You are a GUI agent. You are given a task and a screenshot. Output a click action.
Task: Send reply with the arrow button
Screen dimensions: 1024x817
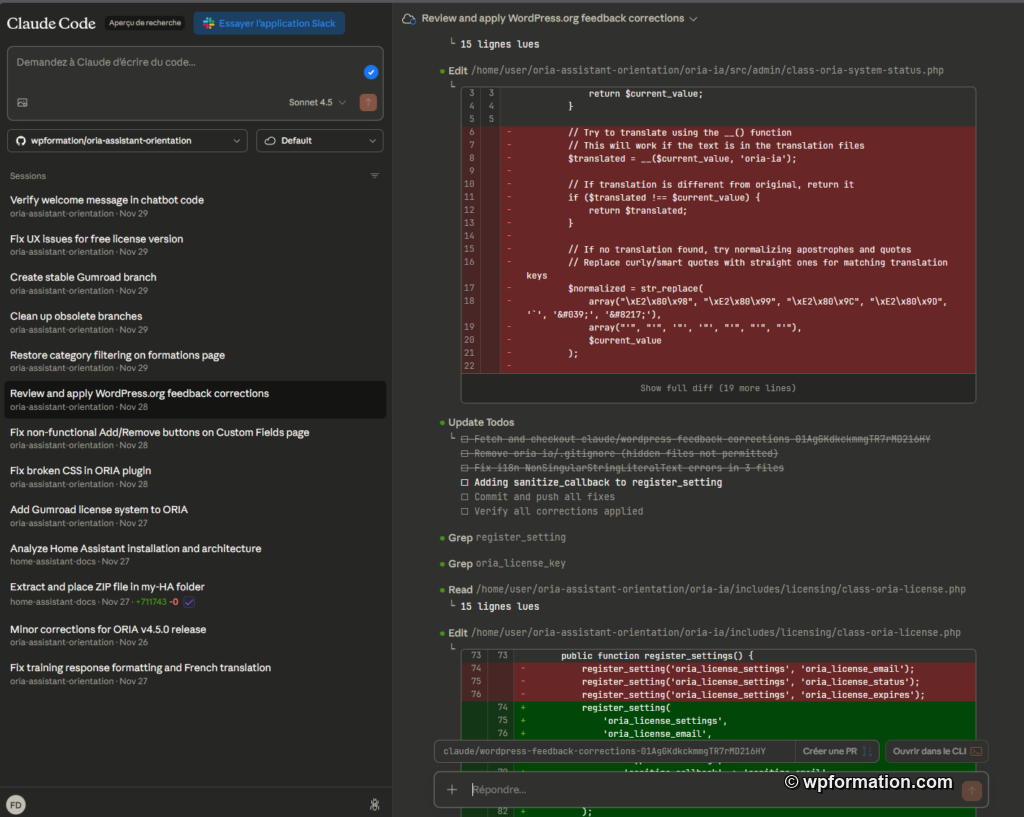click(972, 791)
